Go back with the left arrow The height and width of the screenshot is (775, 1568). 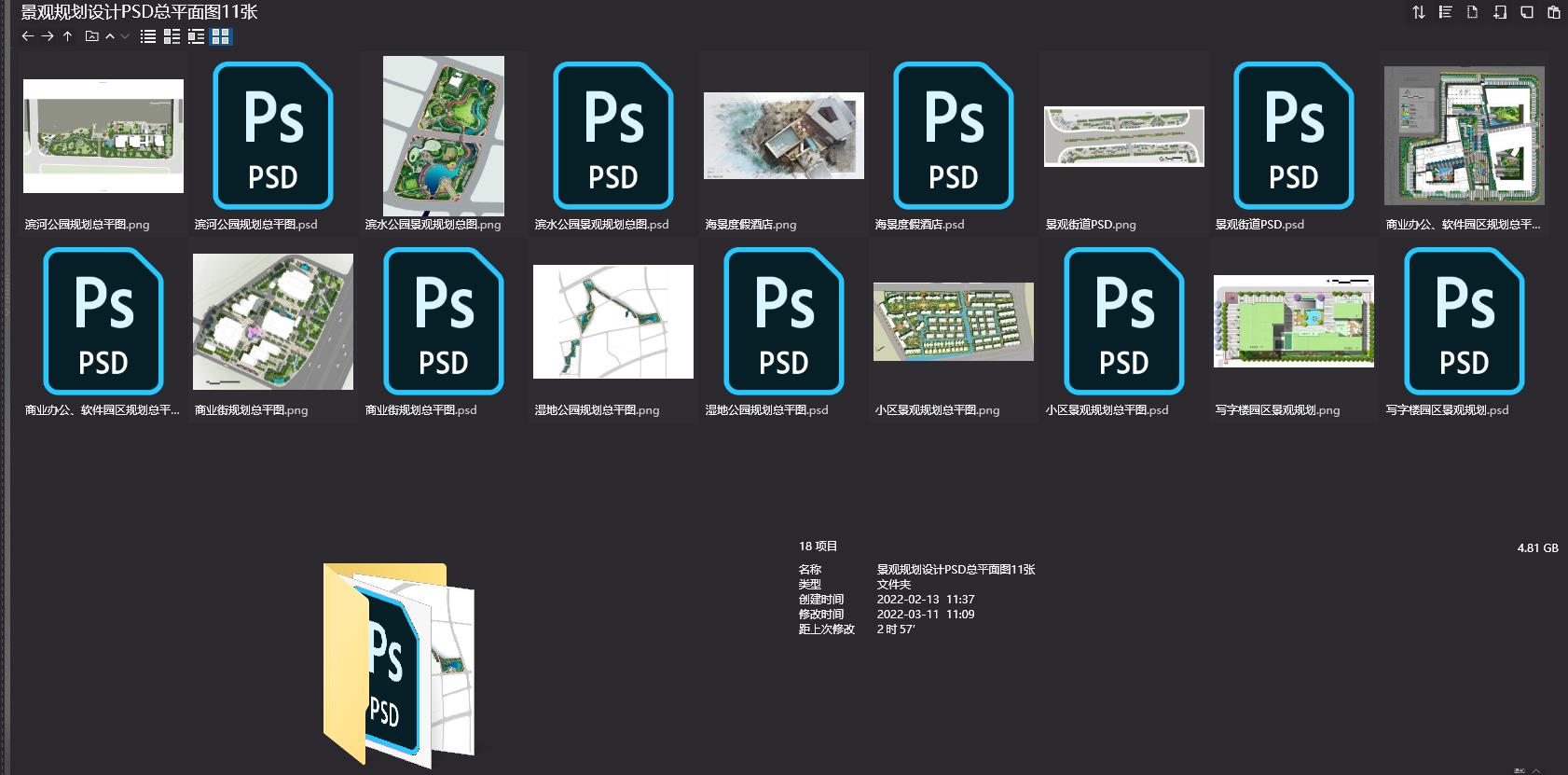point(27,36)
